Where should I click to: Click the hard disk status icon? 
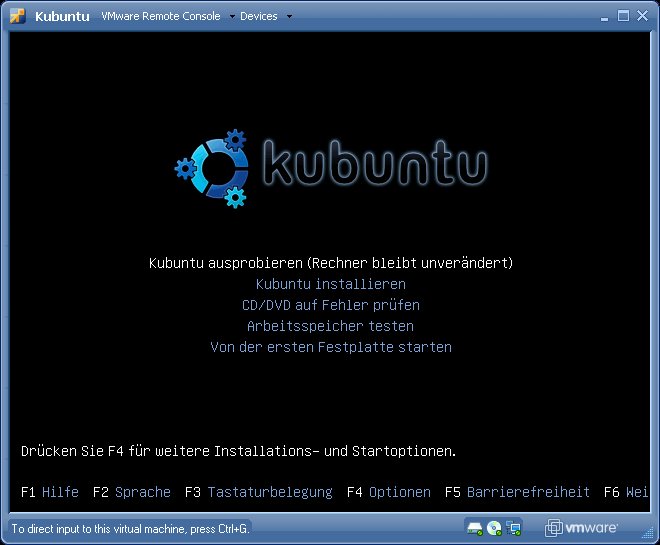pyautogui.click(x=475, y=529)
